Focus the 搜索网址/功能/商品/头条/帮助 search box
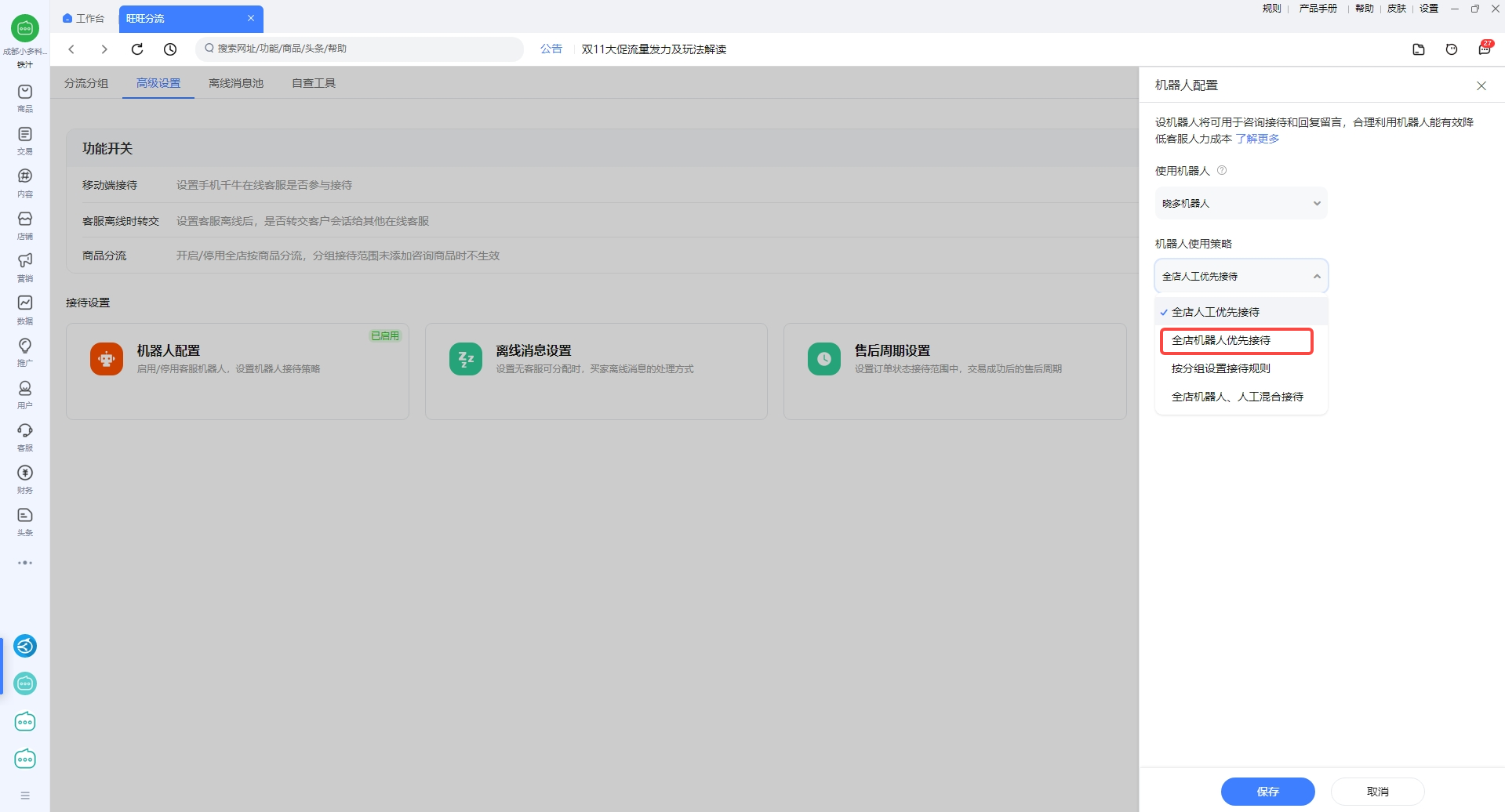 pyautogui.click(x=359, y=49)
